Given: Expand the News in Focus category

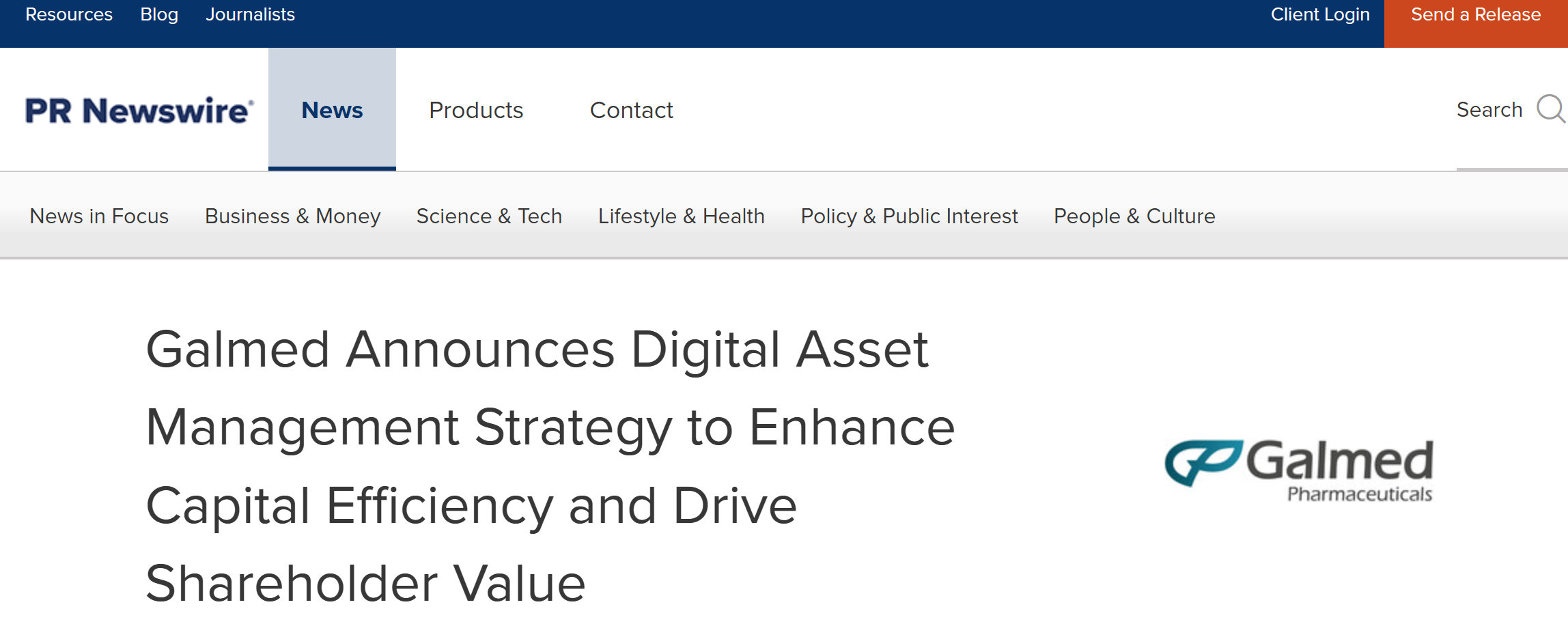Looking at the screenshot, I should click(99, 216).
